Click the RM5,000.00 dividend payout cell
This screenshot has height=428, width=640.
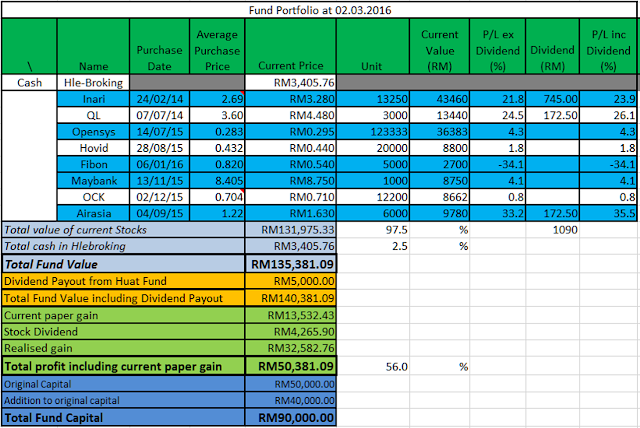pyautogui.click(x=291, y=281)
